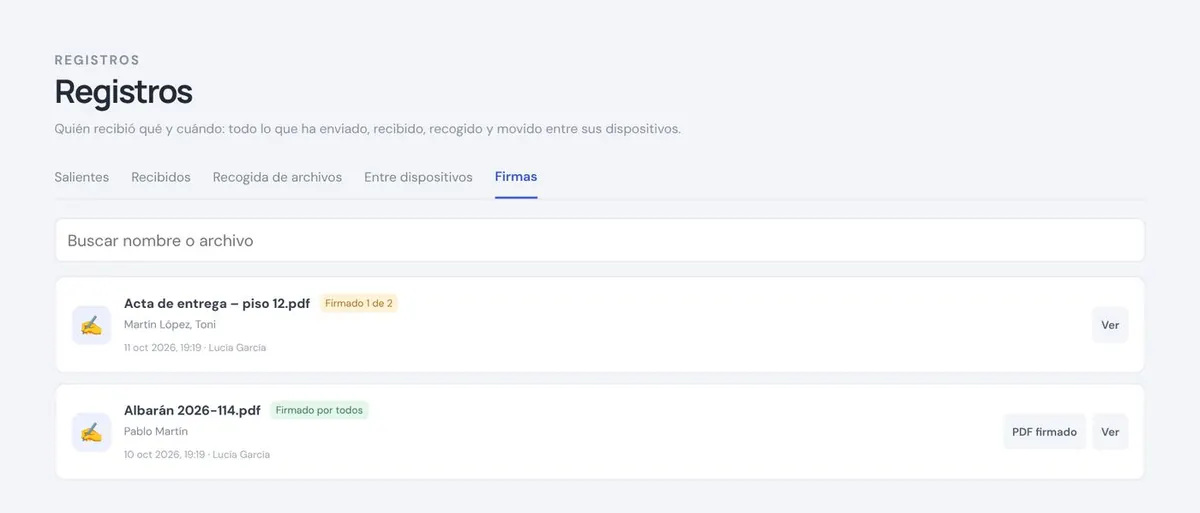
Task: Select the Recogida de archivos tab
Action: (x=277, y=177)
